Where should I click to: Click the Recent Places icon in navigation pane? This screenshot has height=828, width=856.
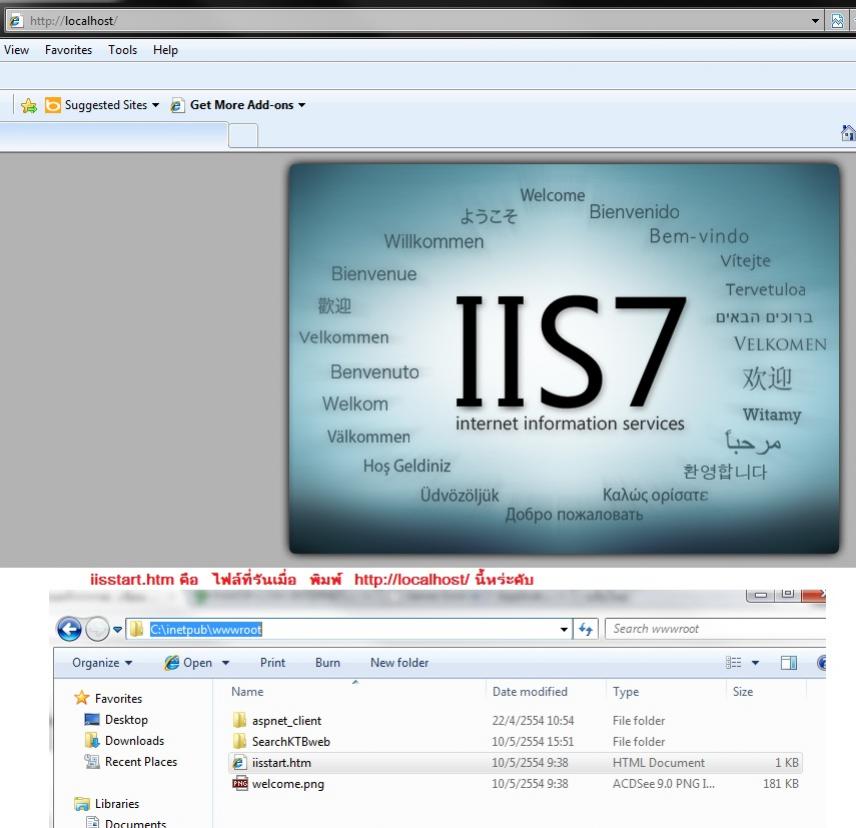[92, 761]
